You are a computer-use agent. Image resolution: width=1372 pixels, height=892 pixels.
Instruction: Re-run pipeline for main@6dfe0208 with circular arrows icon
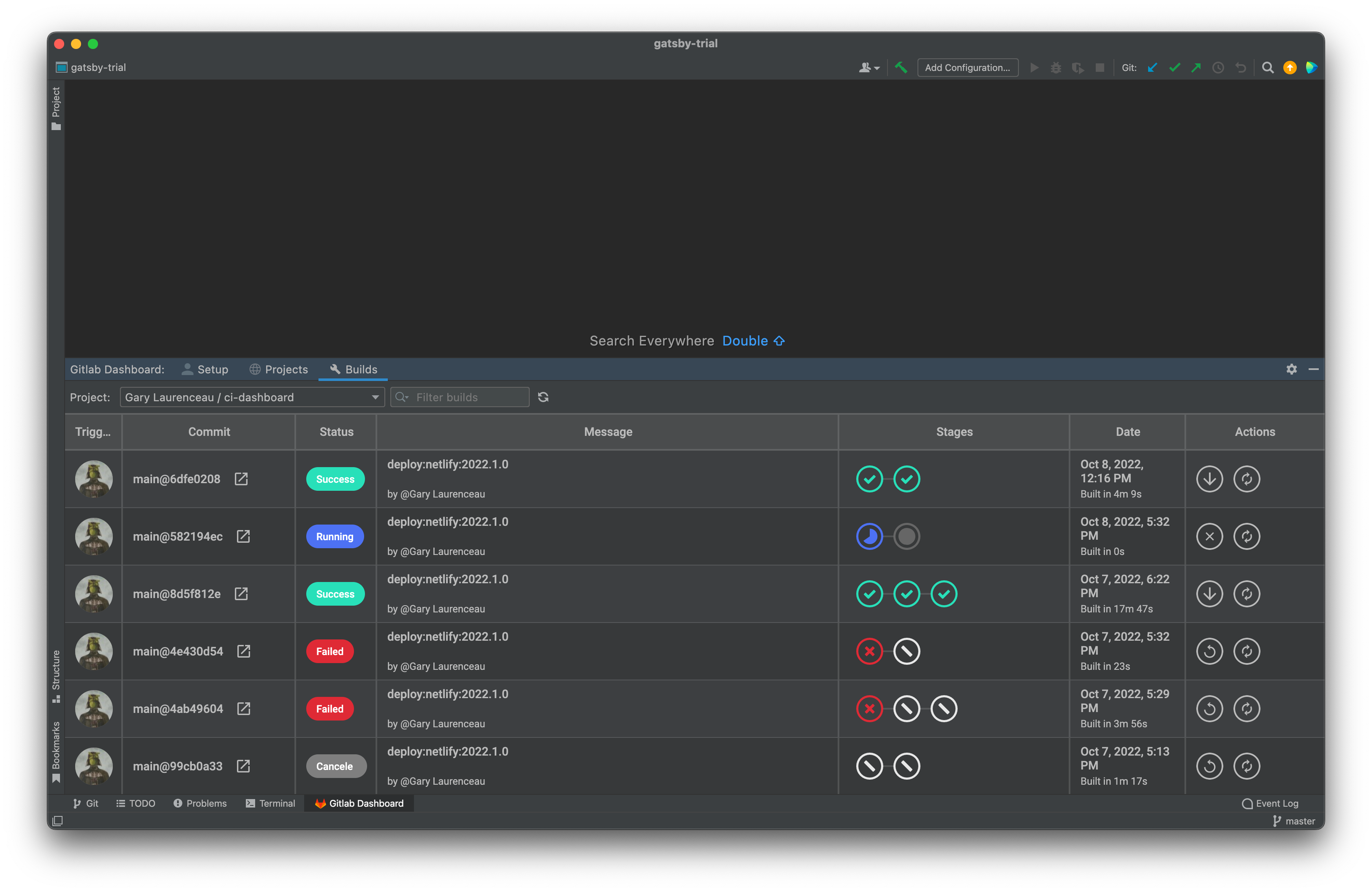[1246, 479]
